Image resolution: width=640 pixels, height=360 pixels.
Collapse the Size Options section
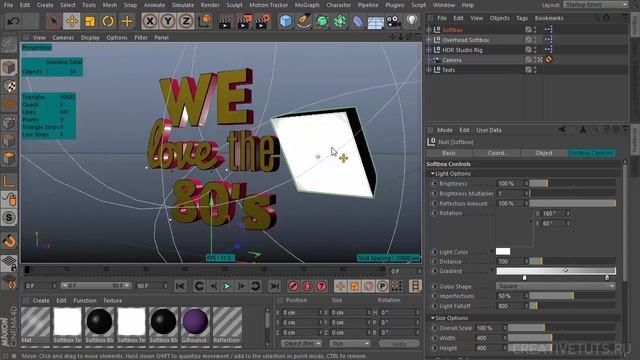(432, 318)
